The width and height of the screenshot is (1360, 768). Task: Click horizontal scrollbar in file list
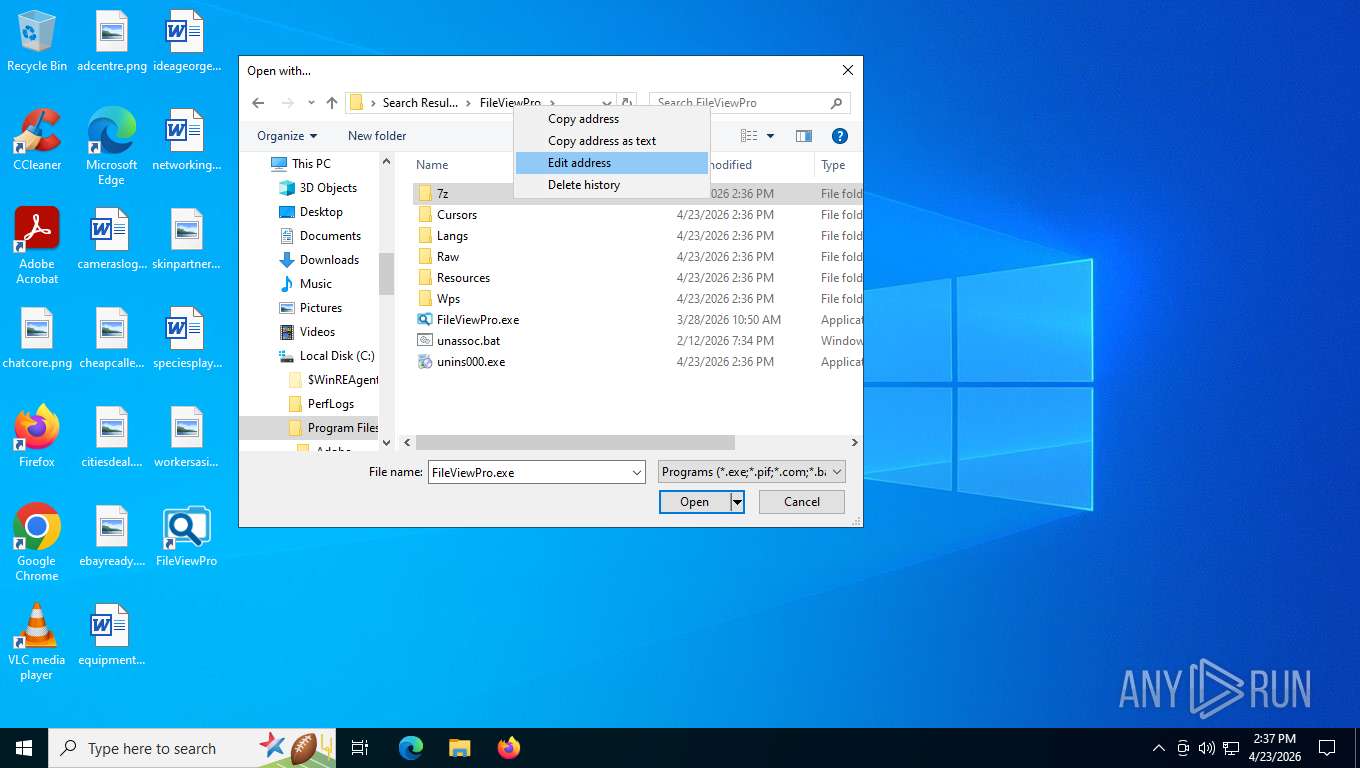(575, 442)
